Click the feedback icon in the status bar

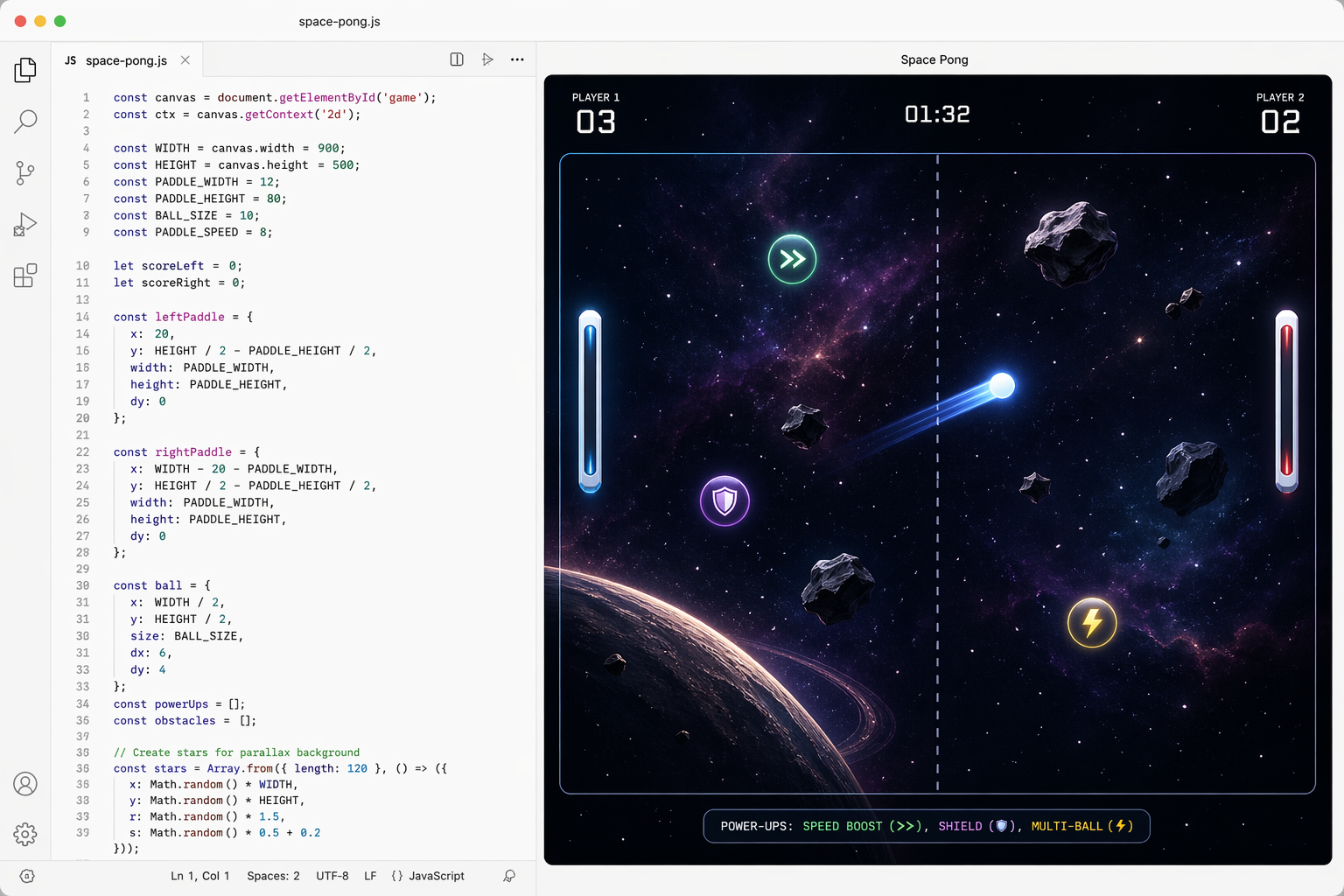click(510, 876)
